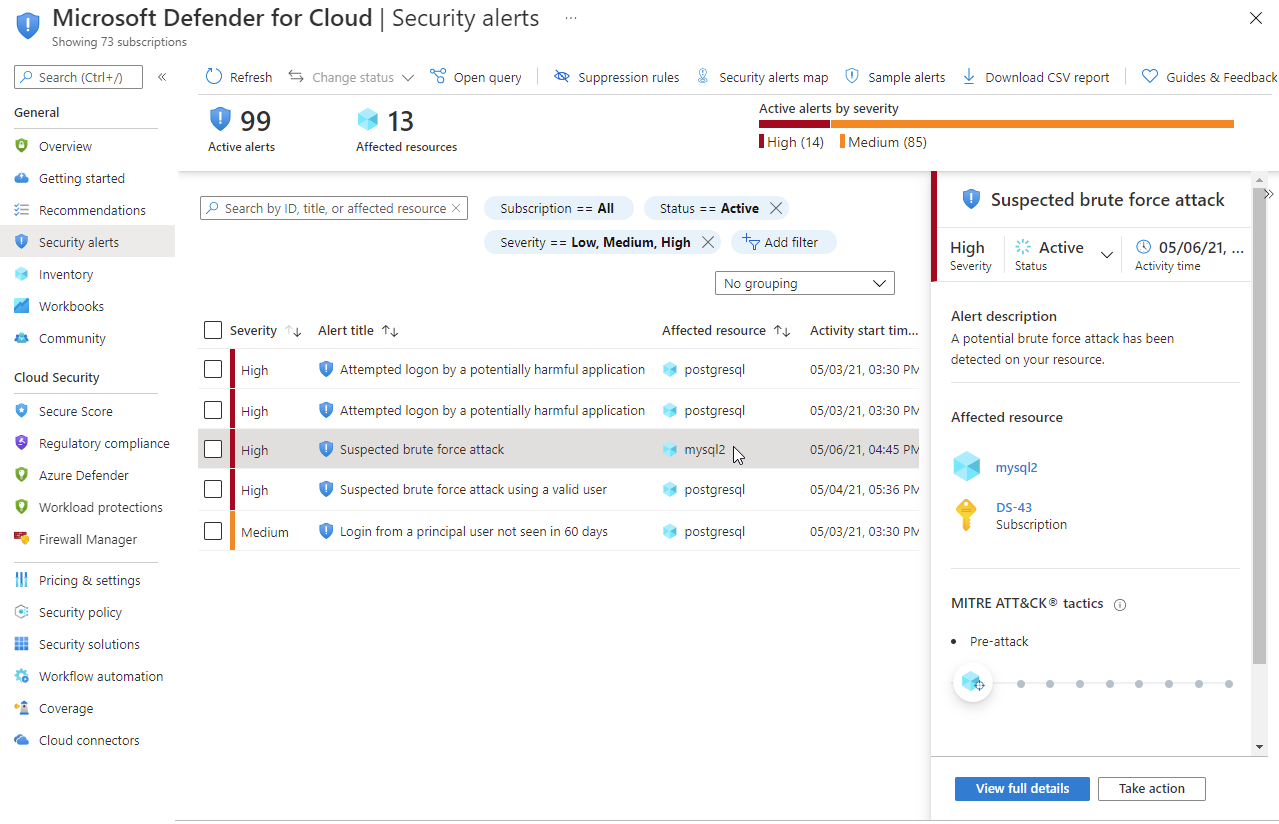Click the Suppression rules eye icon
The width and height of the screenshot is (1279, 824).
click(562, 77)
